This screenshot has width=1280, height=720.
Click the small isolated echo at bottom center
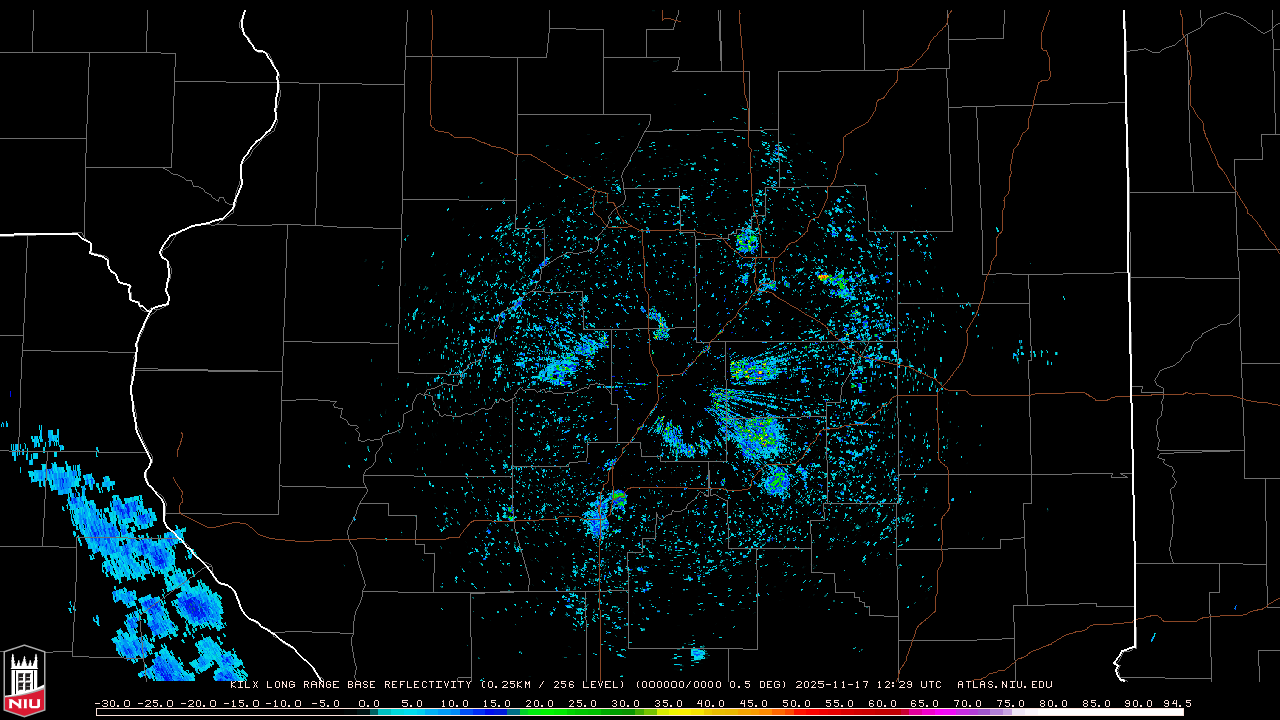click(697, 654)
